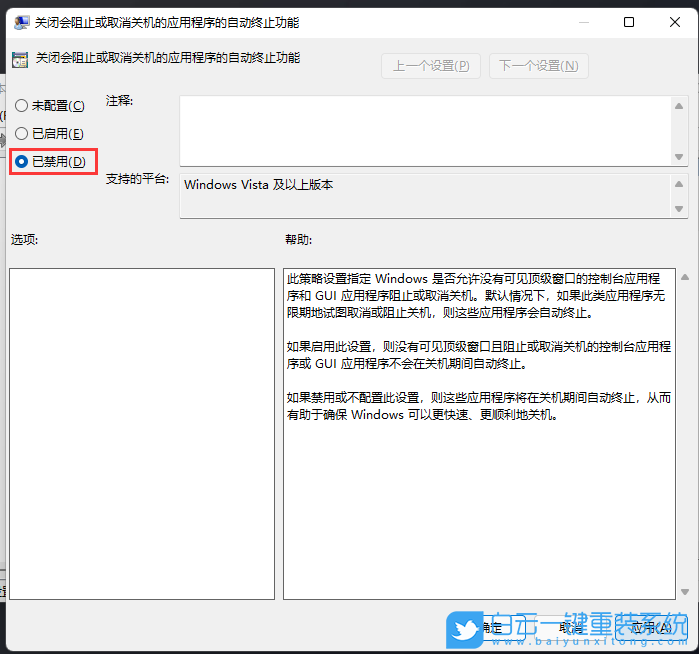Click the help paragraph starting 如果禁用或不配置
699x654 pixels.
(x=478, y=406)
